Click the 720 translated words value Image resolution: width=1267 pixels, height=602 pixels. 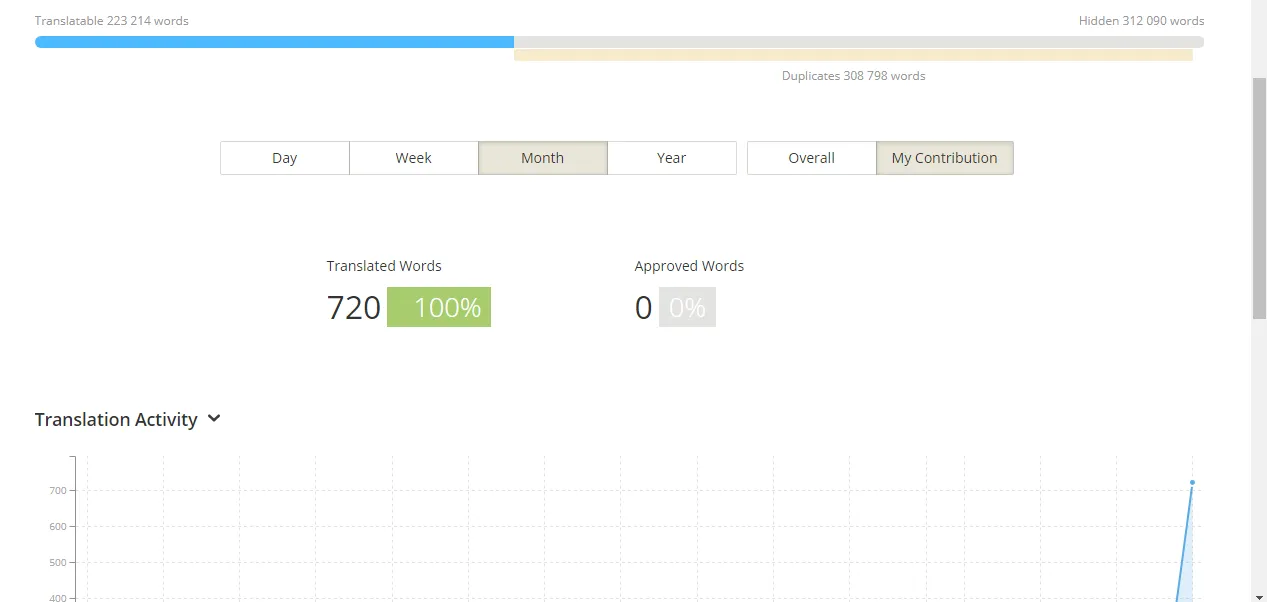coord(354,308)
